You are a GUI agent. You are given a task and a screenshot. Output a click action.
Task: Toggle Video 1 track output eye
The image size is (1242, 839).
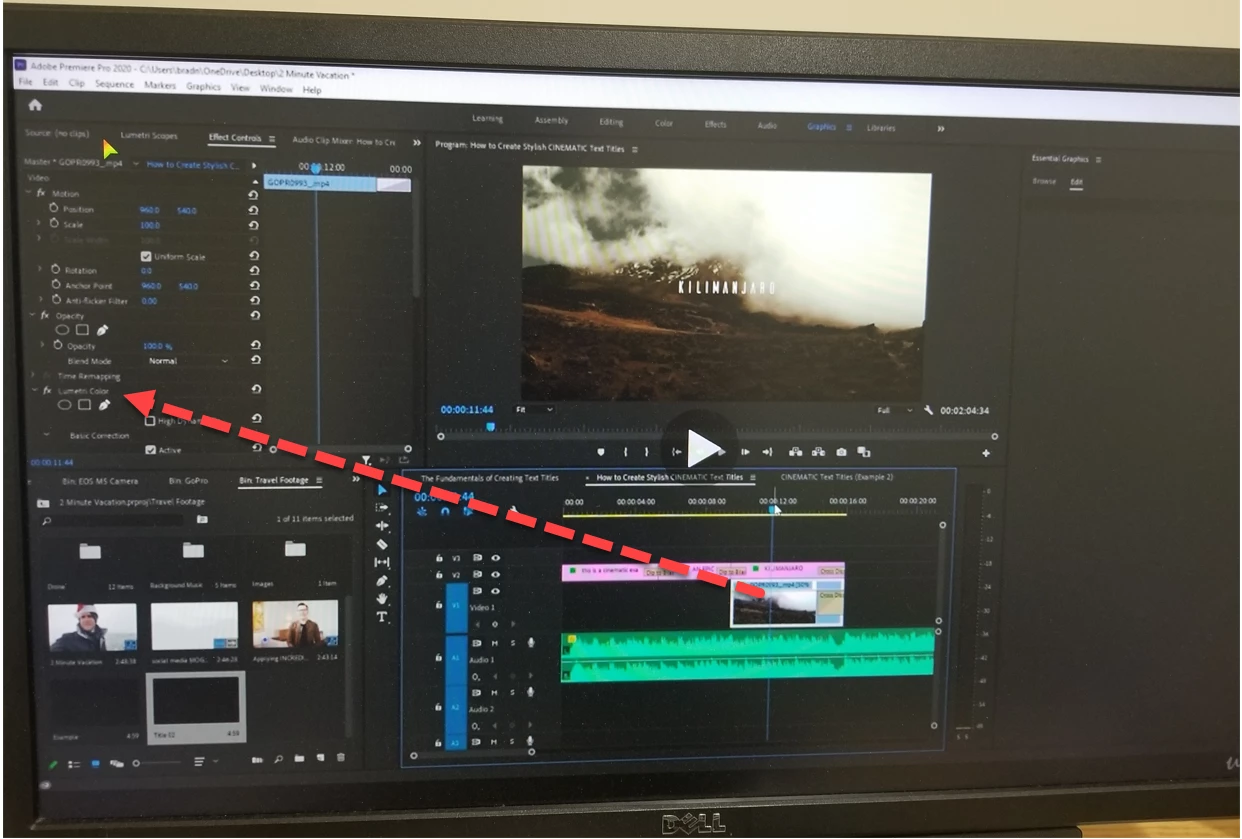tap(495, 591)
